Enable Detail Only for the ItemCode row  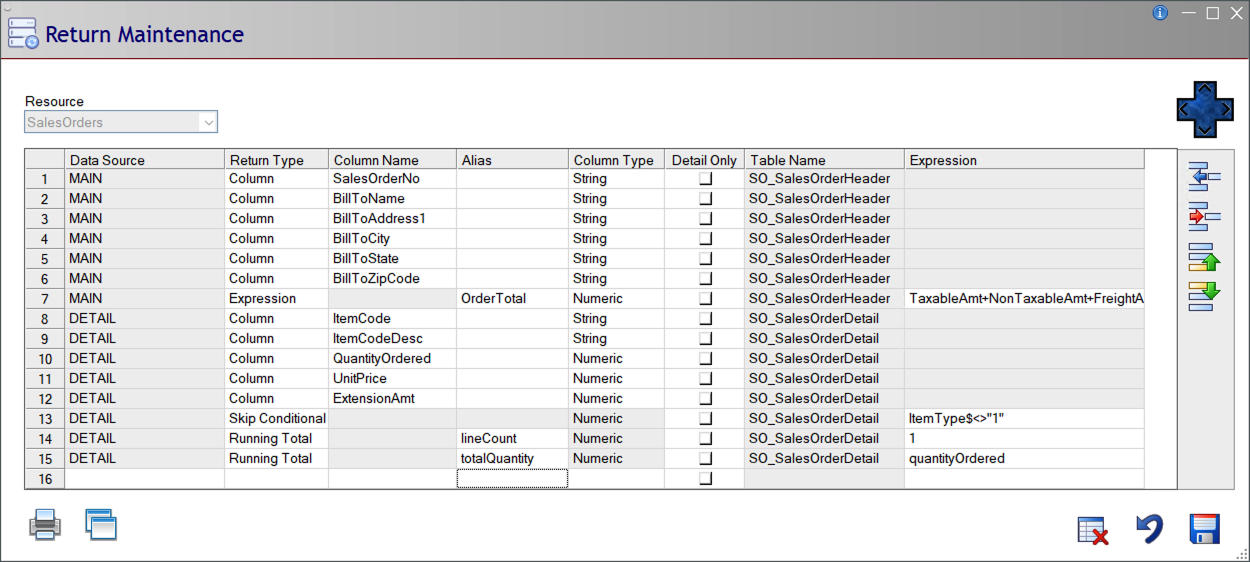705,319
